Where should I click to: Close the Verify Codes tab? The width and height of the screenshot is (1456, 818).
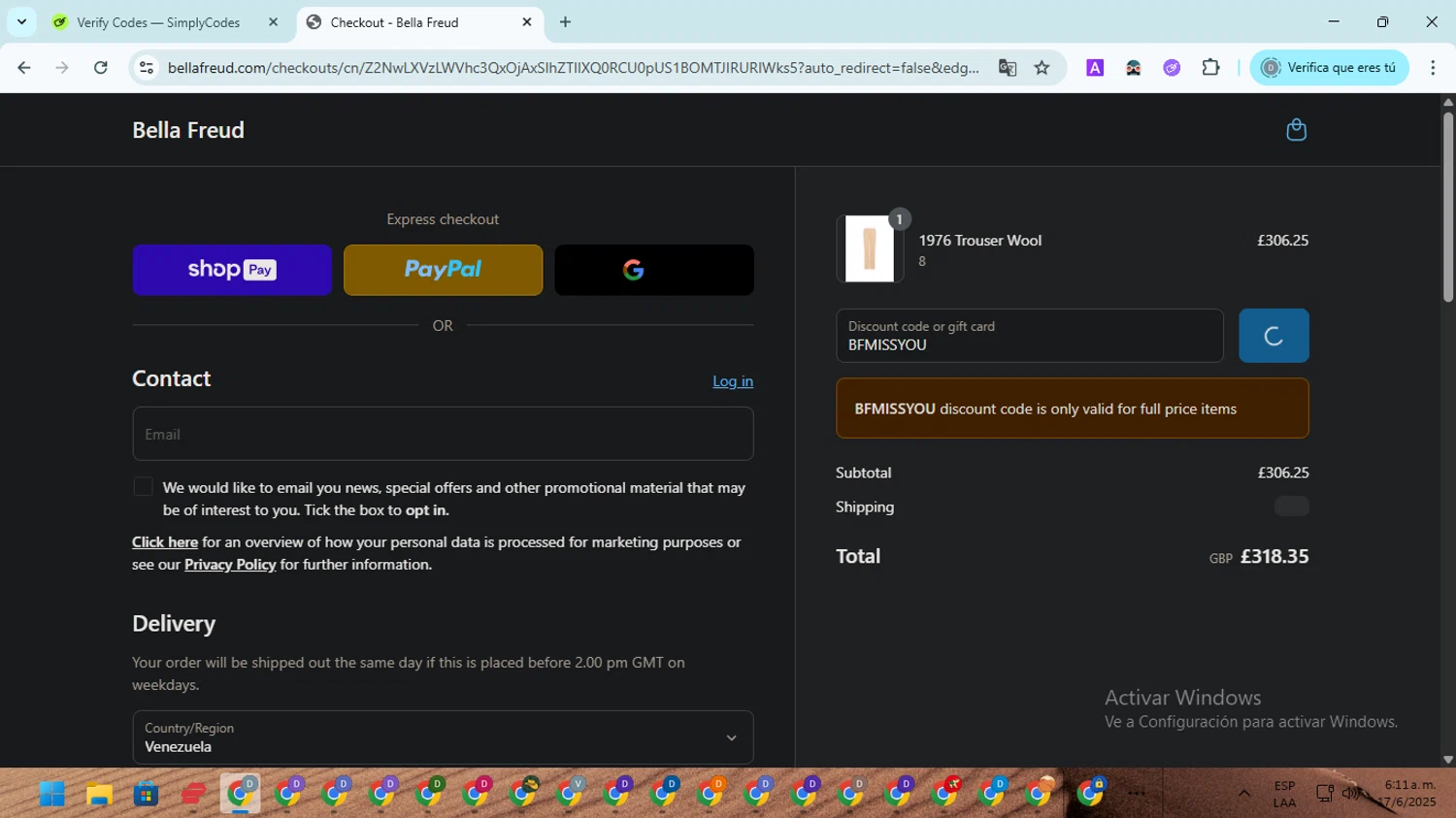273,22
